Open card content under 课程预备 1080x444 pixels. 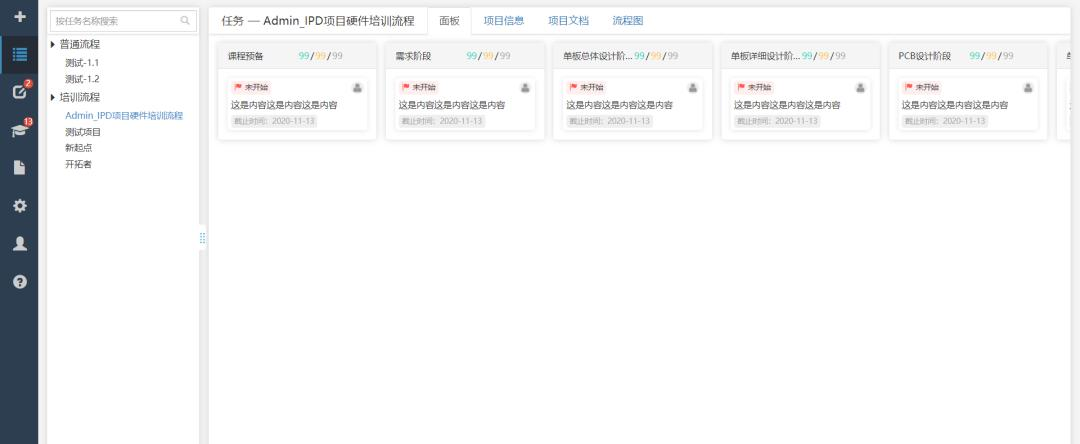pos(284,105)
